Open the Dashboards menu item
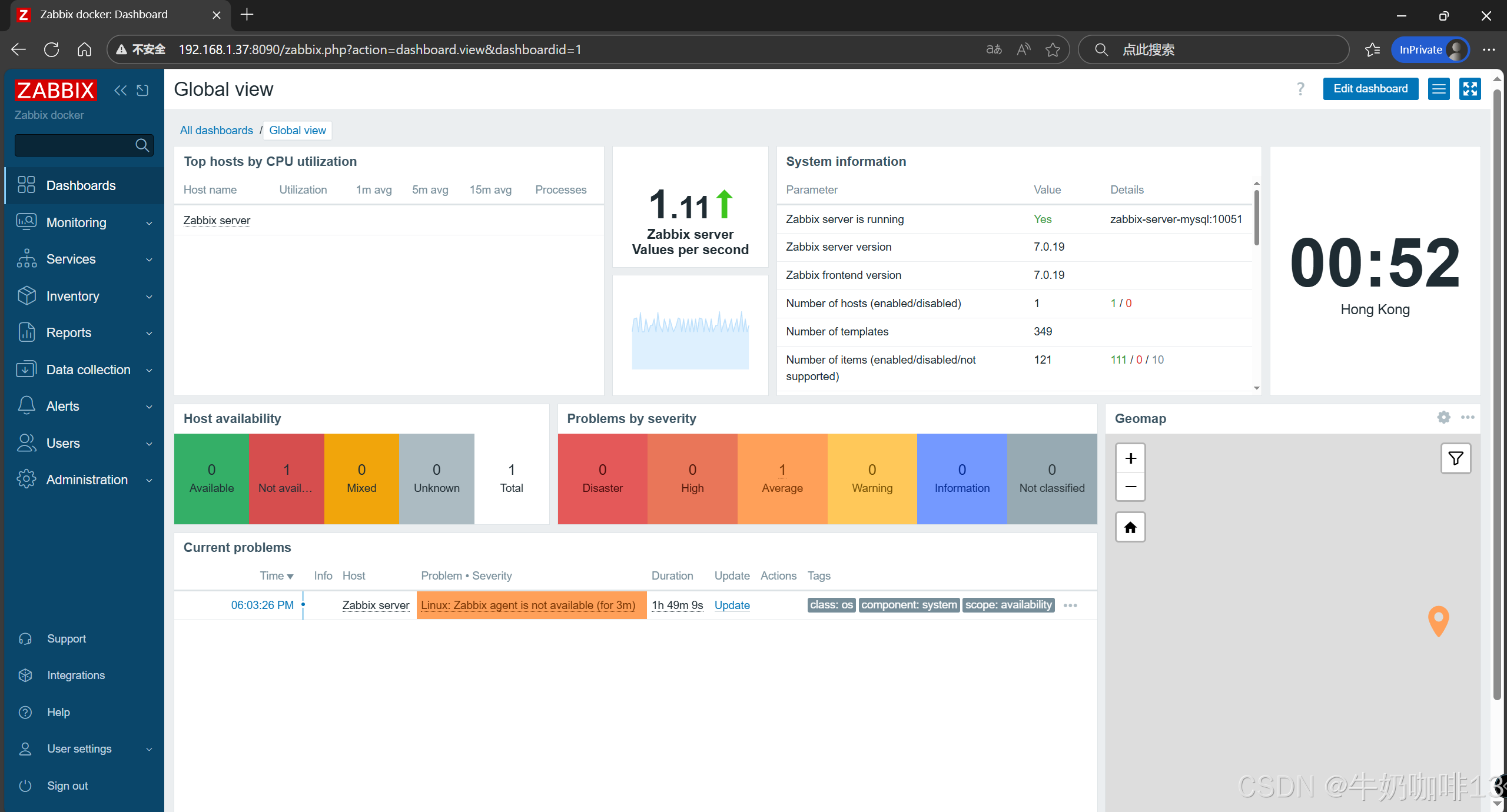The height and width of the screenshot is (812, 1507). click(81, 185)
